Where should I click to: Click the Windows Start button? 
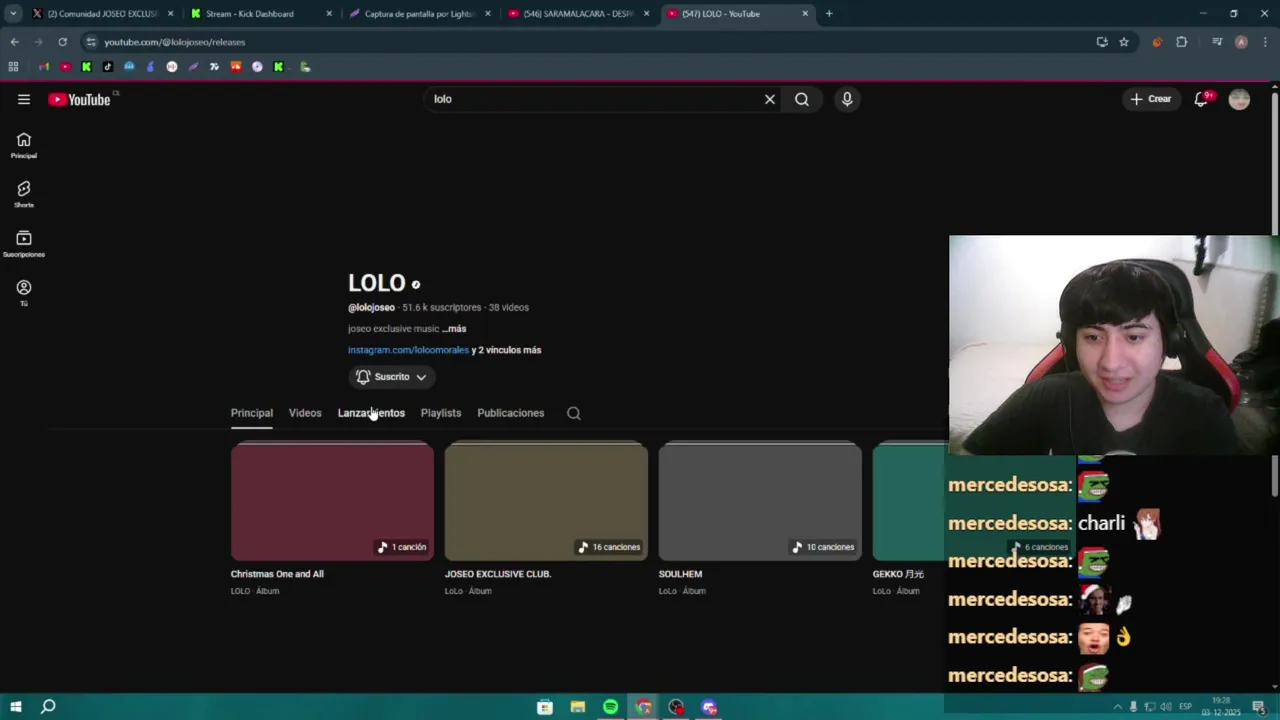15,707
